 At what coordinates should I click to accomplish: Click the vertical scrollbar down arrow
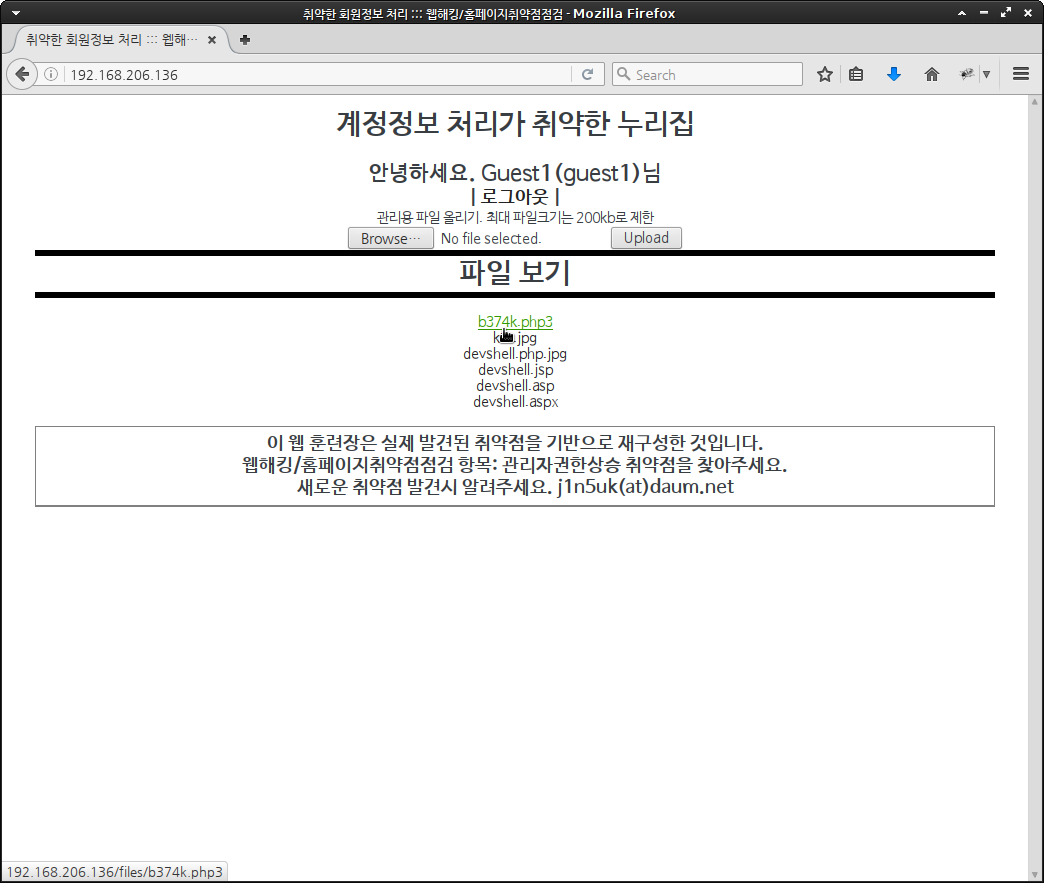pos(1035,874)
